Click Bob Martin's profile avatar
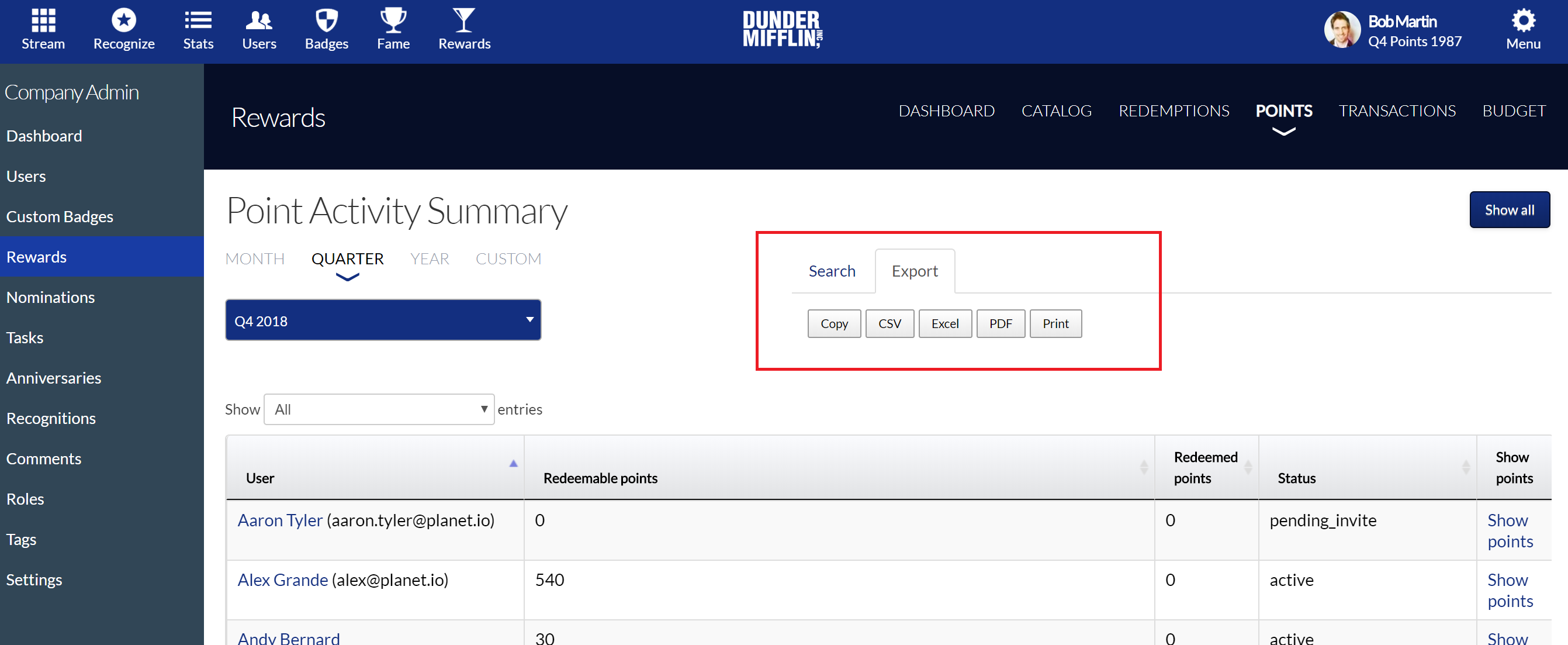1568x645 pixels. pos(1342,29)
